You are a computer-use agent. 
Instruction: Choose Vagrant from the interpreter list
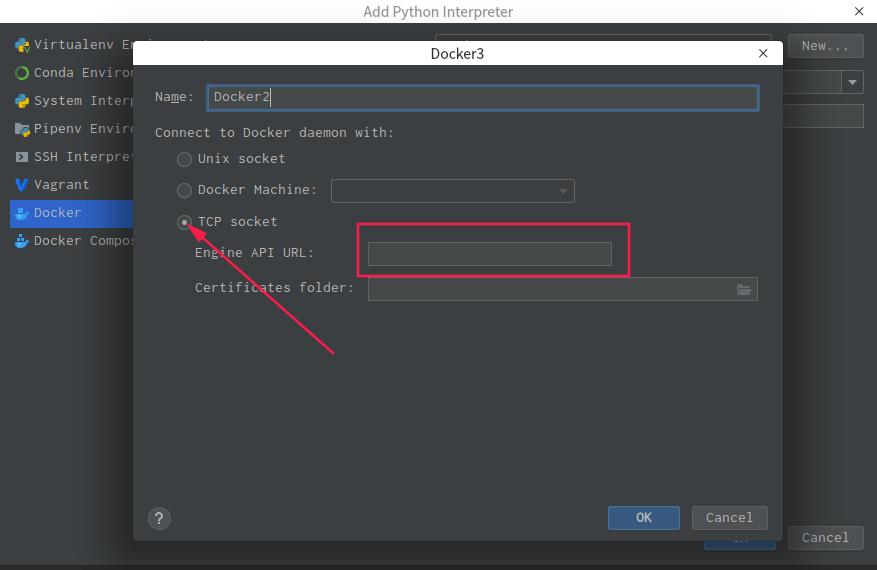click(61, 185)
